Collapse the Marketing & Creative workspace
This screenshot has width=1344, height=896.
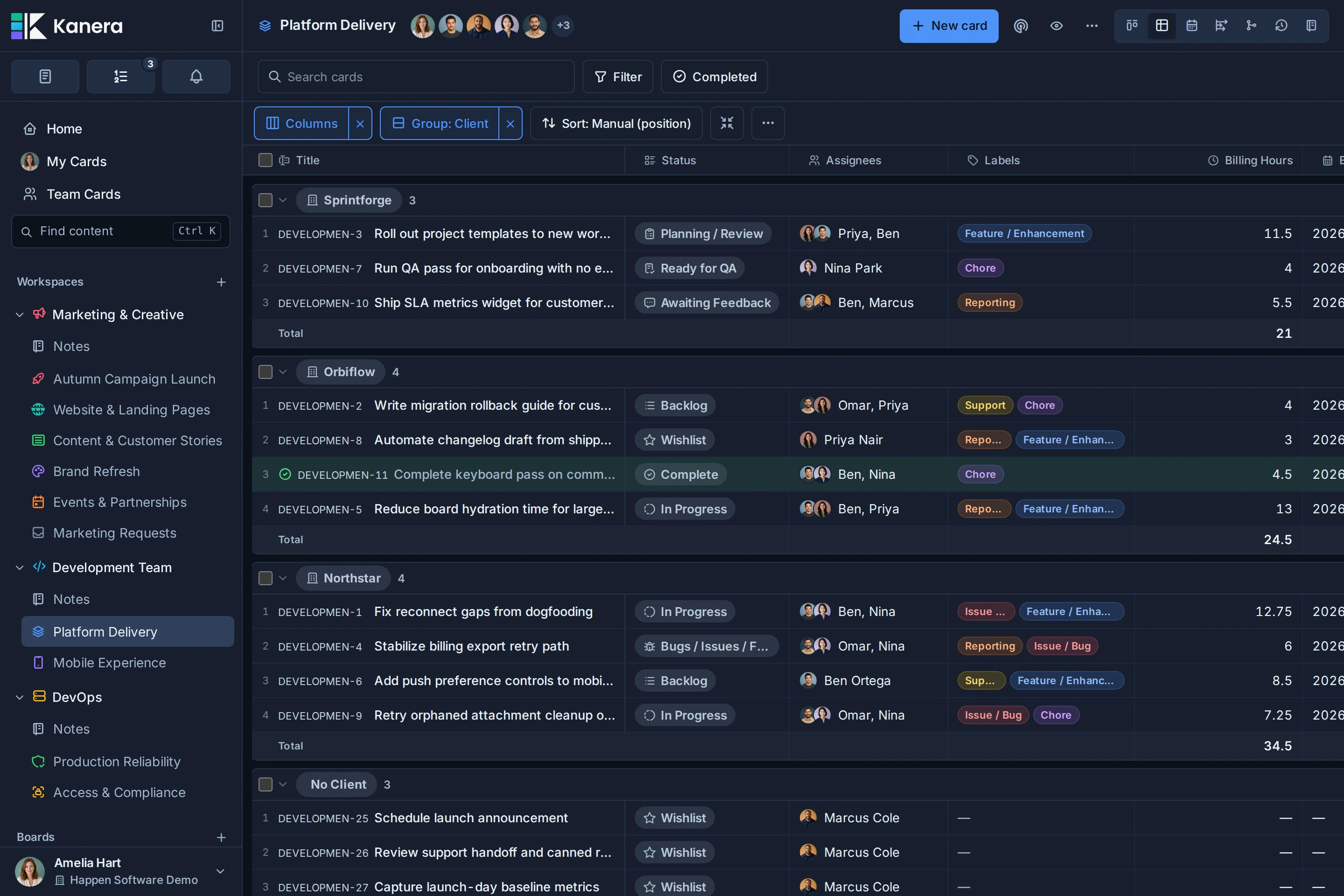[20, 315]
